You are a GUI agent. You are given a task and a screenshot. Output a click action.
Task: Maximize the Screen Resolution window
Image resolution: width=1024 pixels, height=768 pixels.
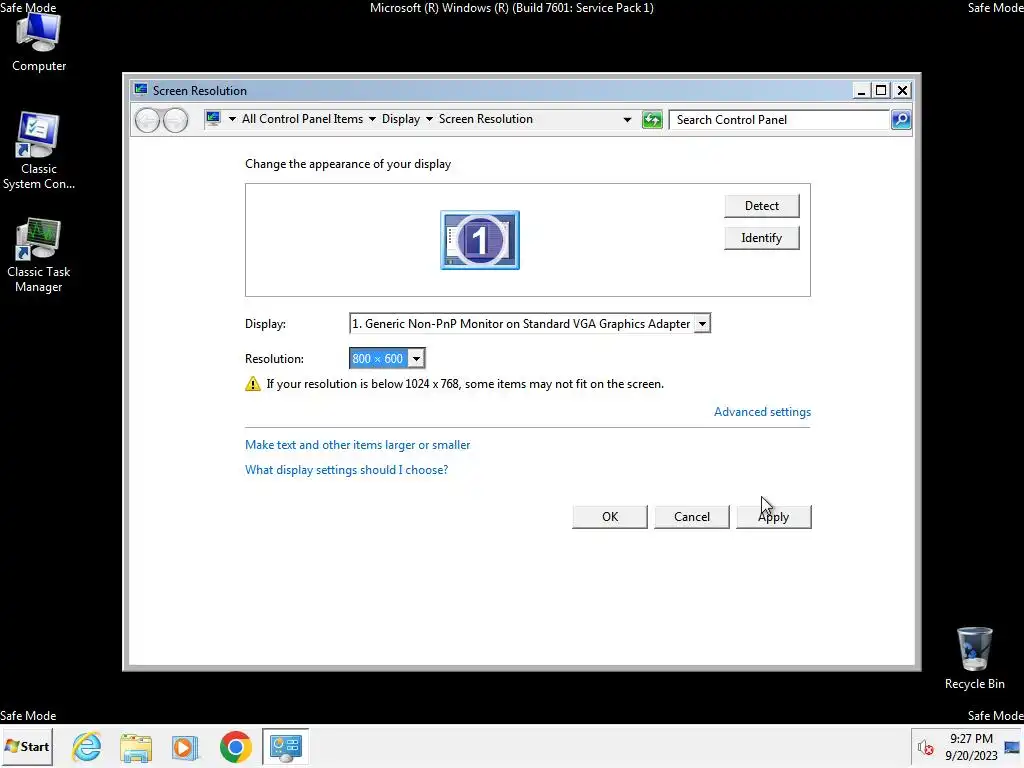pyautogui.click(x=881, y=90)
